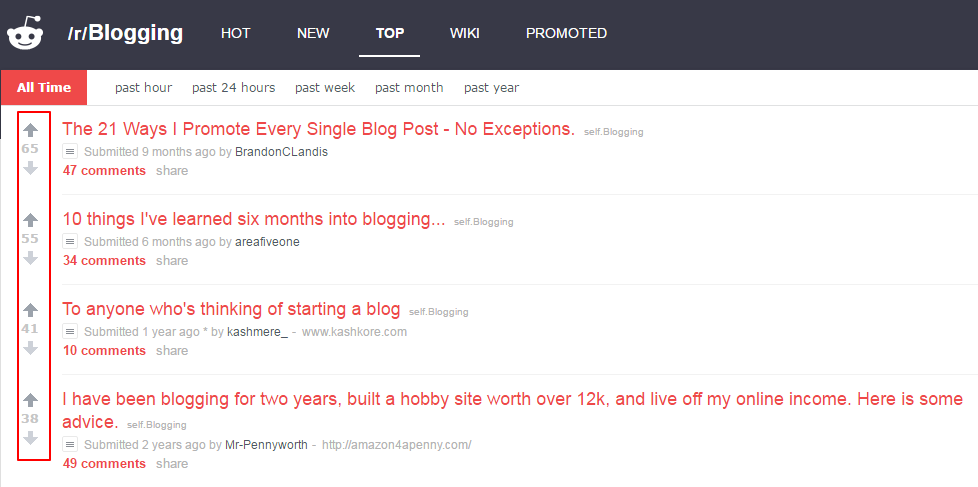
Task: Downvote the '21 Ways I Promote' post
Action: [x=31, y=168]
